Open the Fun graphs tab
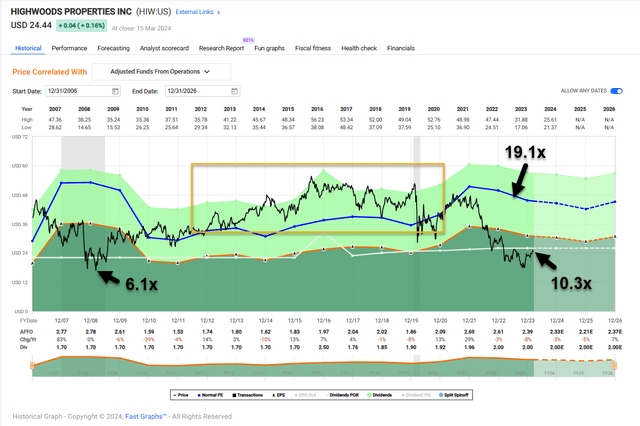 tap(269, 48)
